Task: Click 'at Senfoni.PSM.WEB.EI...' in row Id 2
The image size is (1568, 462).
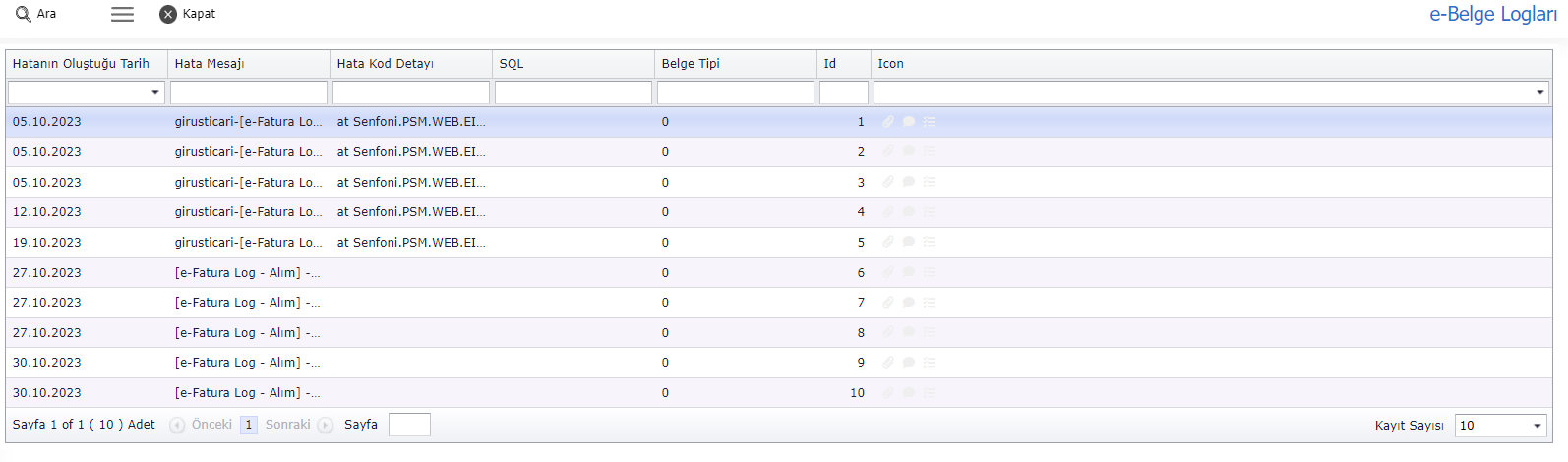Action: (411, 152)
